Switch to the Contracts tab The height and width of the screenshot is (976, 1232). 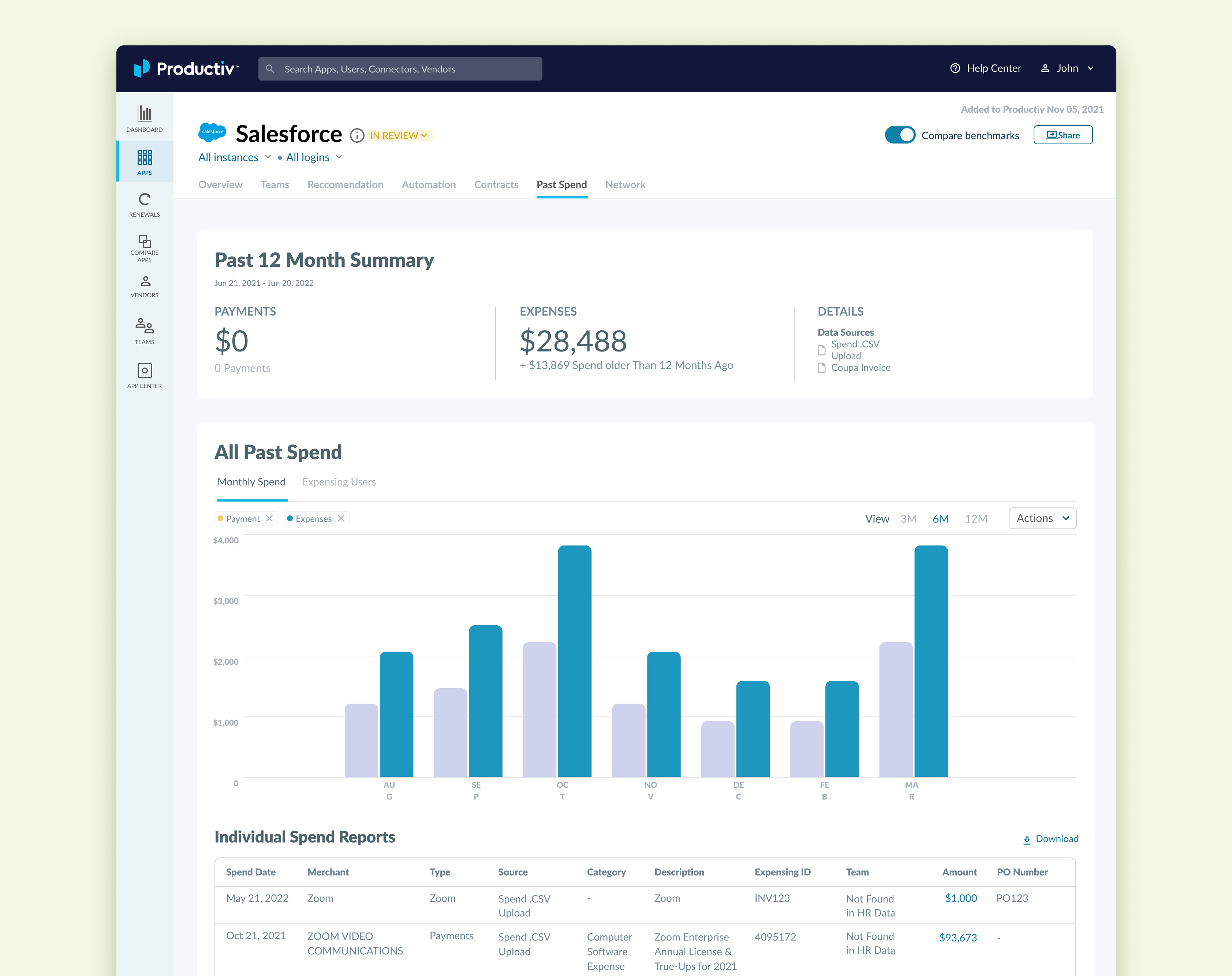pos(496,185)
